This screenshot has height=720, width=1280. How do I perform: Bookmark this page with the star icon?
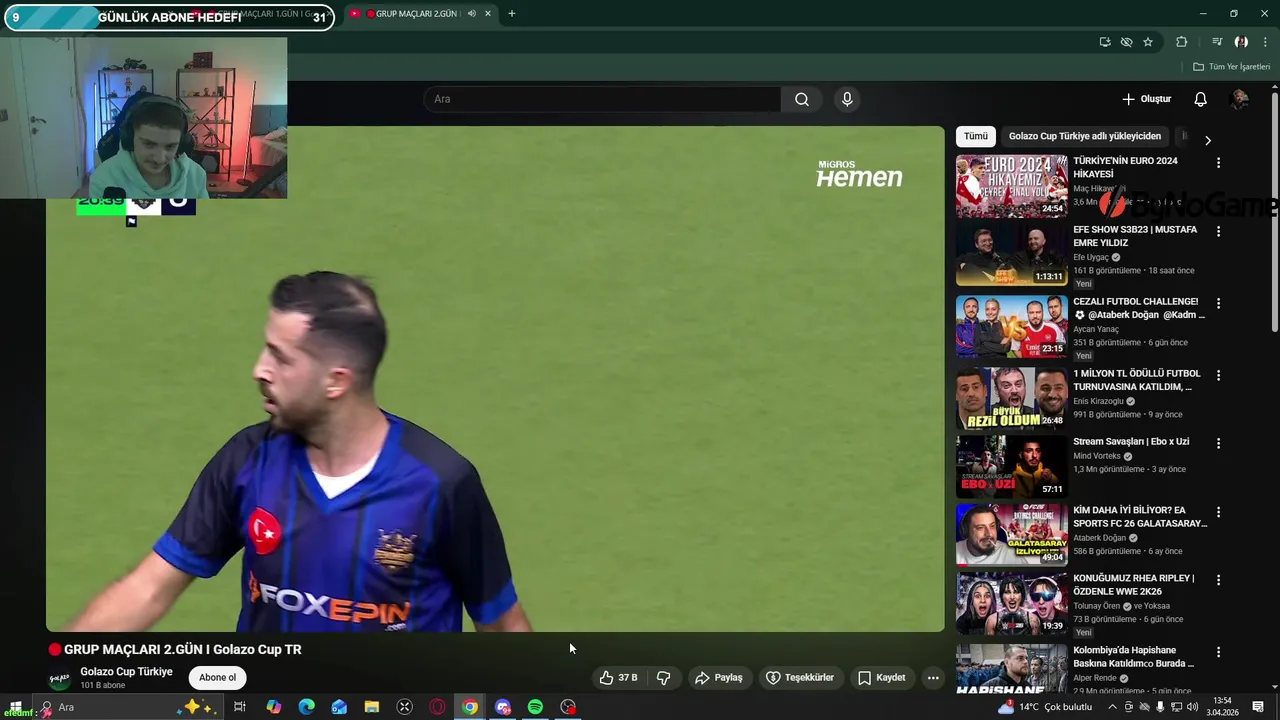pyautogui.click(x=1148, y=42)
